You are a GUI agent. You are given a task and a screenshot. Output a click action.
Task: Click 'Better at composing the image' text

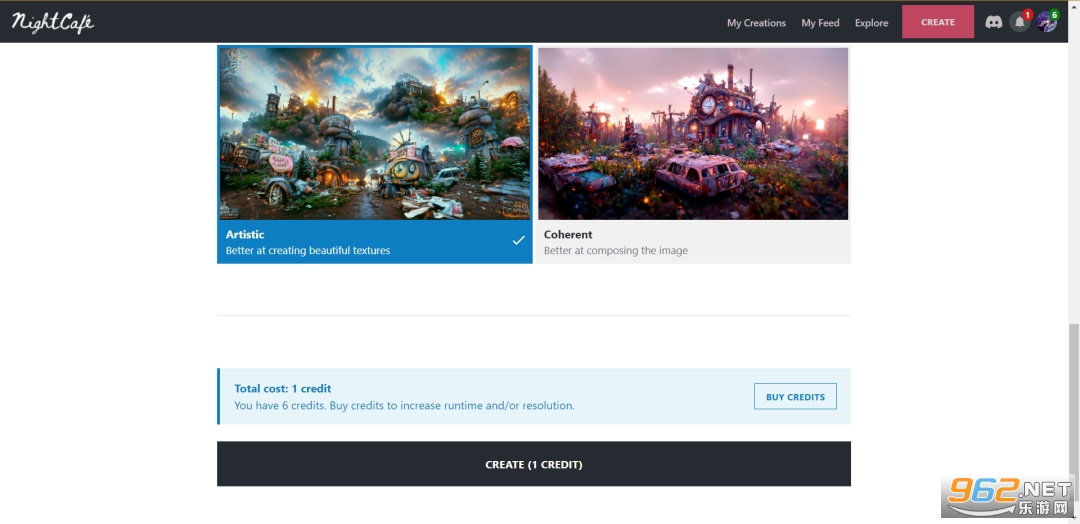(616, 251)
